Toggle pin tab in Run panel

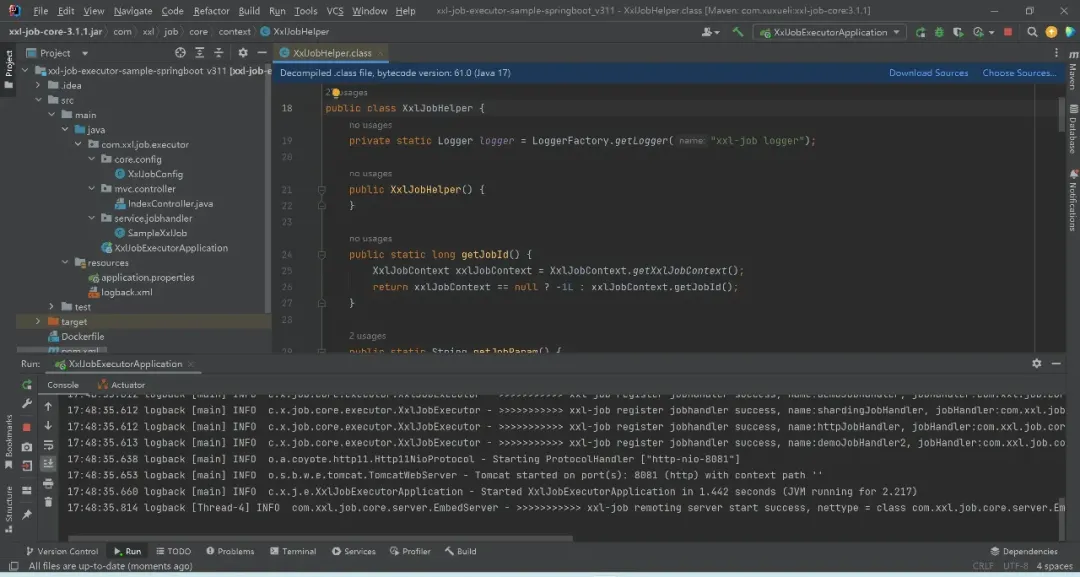(27, 514)
